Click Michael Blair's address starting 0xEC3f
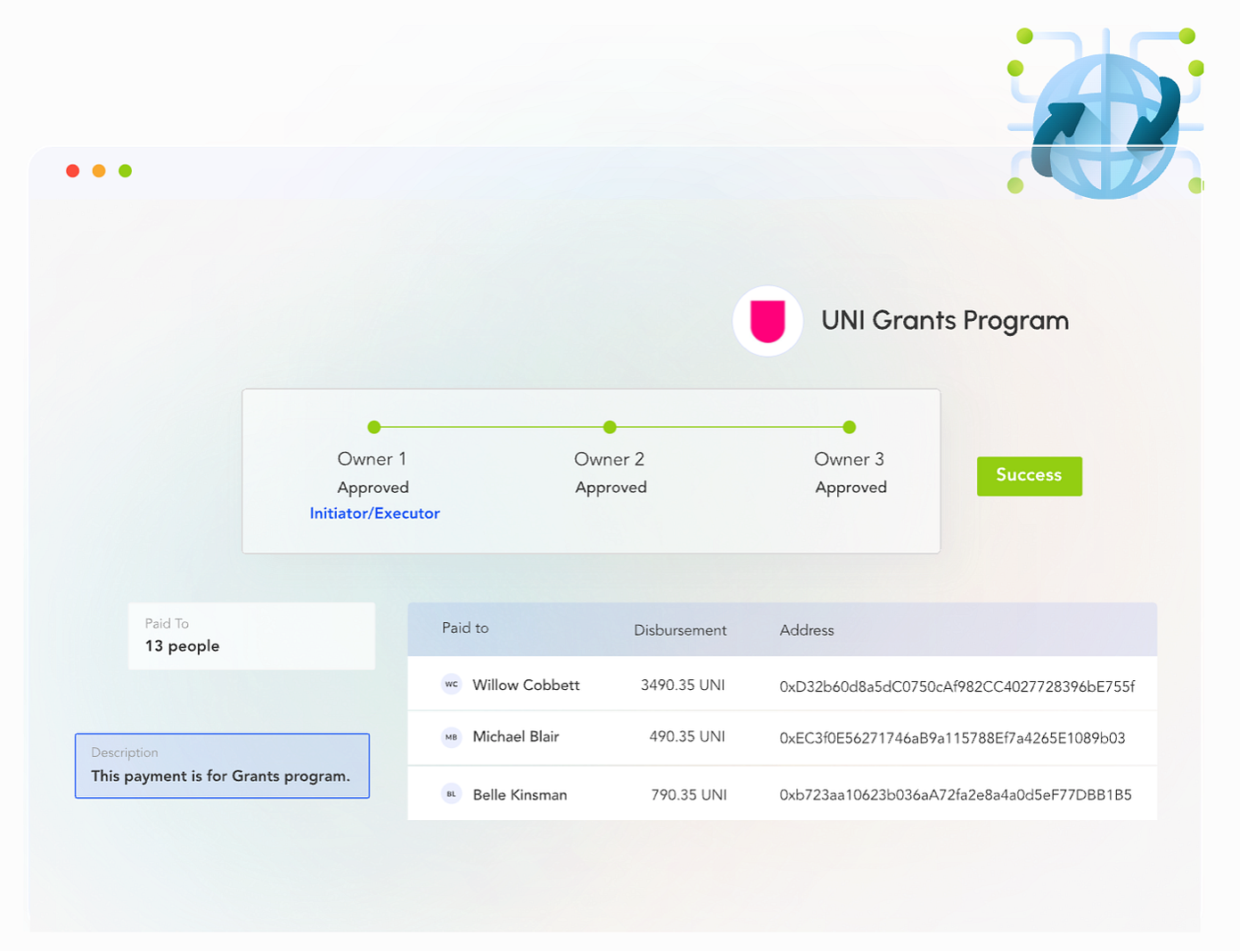The width and height of the screenshot is (1248, 952). coord(952,738)
